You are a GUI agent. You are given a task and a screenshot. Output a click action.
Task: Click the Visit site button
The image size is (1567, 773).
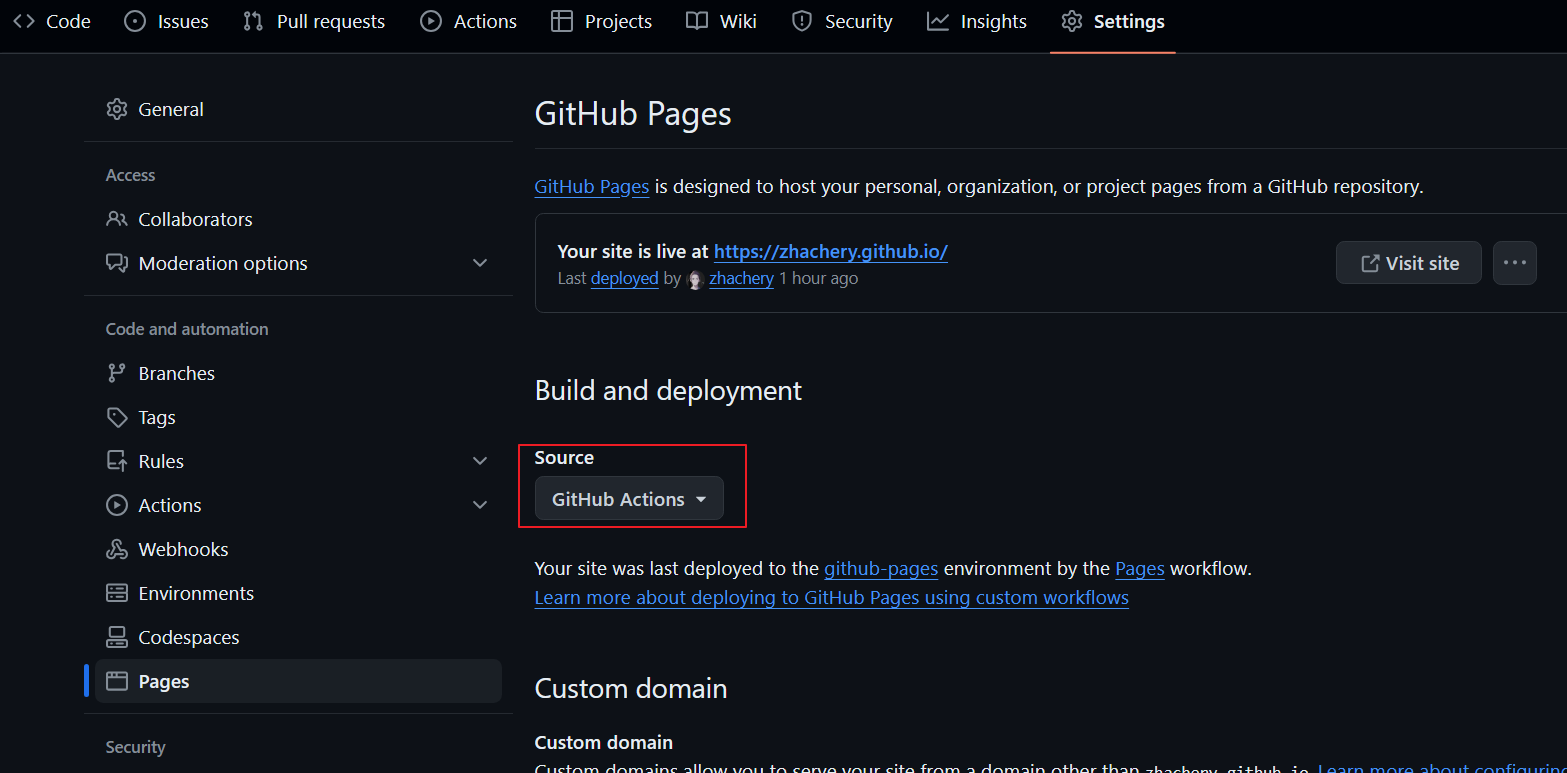coord(1408,262)
